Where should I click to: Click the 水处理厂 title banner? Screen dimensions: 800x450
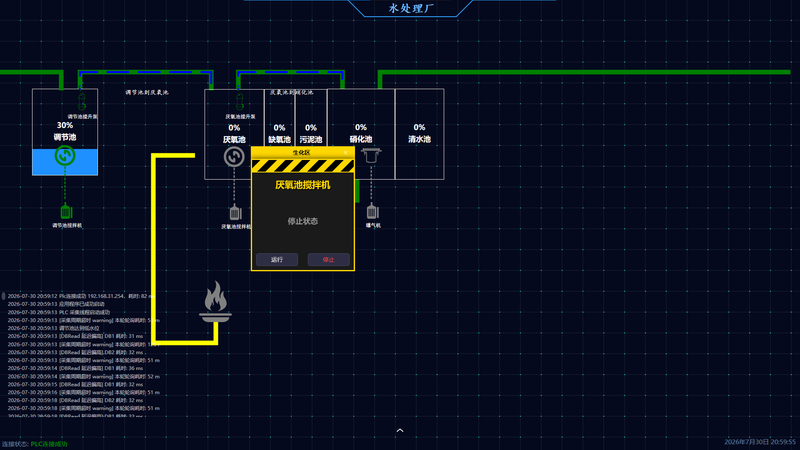411,8
